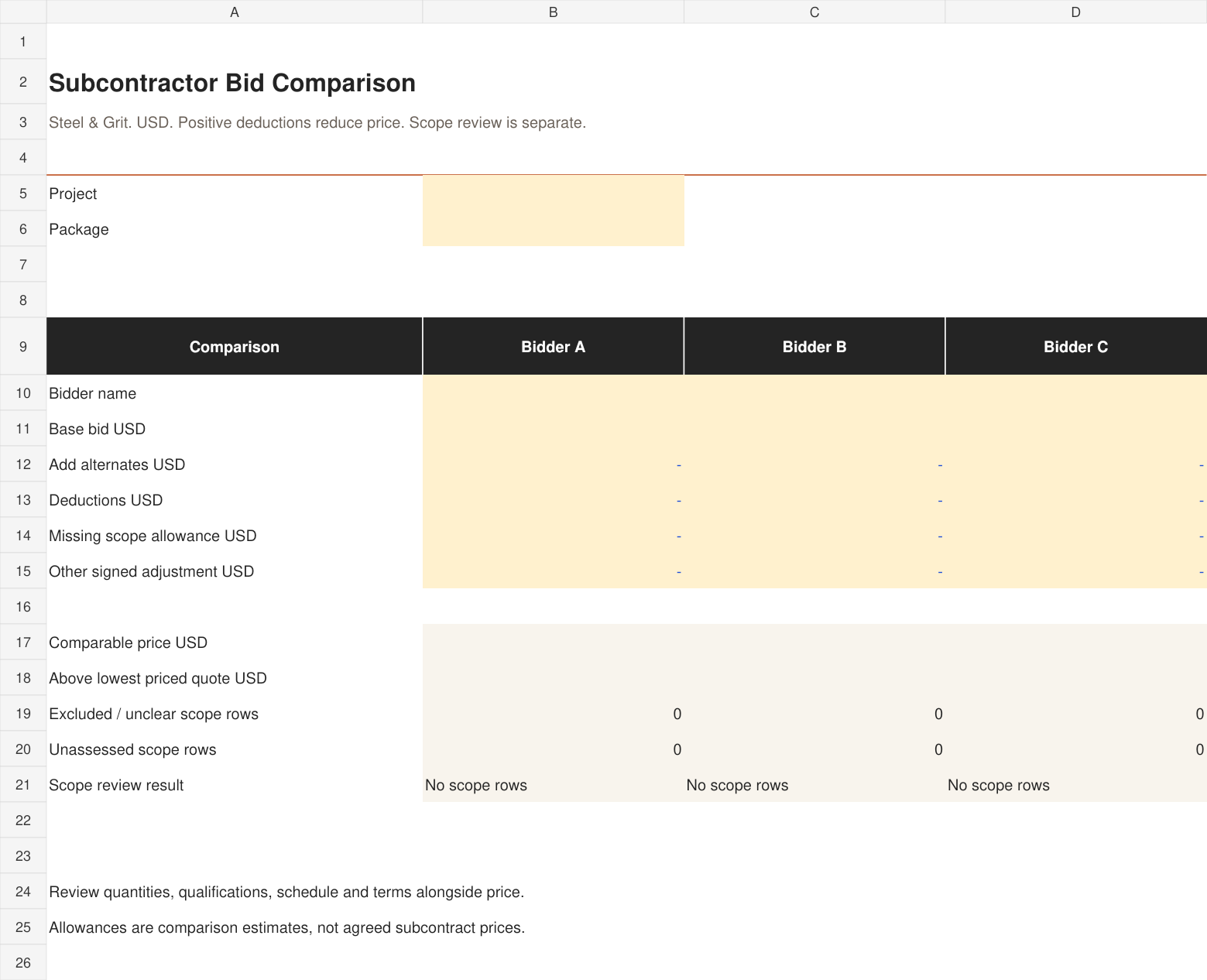This screenshot has height=980, width=1207.
Task: Select Bidder B's Deductions USD cell
Action: click(x=814, y=500)
